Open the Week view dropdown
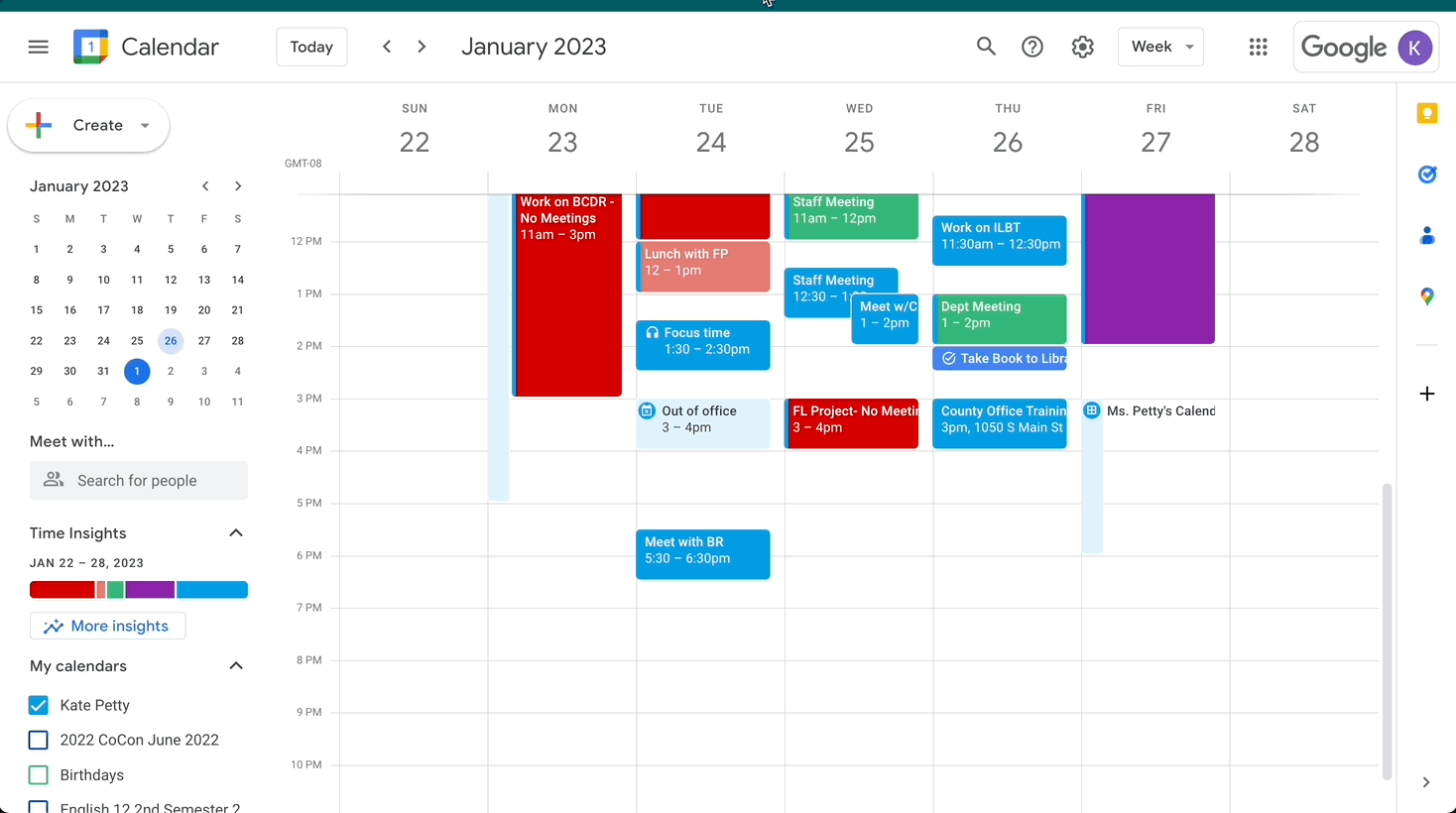1456x813 pixels. pos(1160,47)
